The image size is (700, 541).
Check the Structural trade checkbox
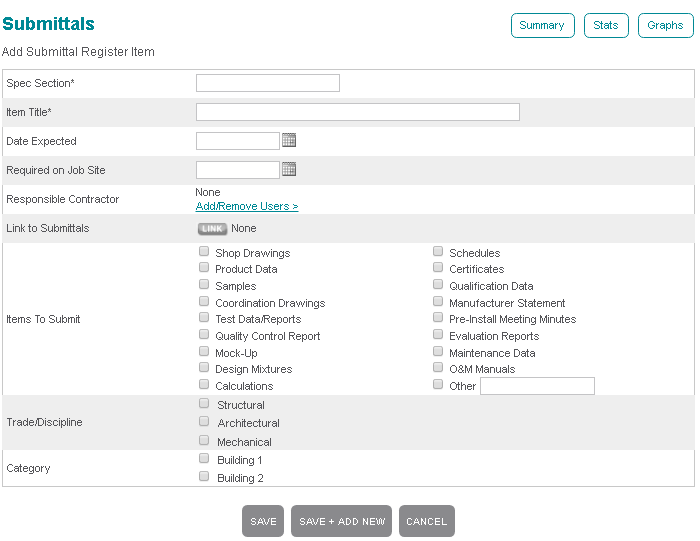(205, 404)
